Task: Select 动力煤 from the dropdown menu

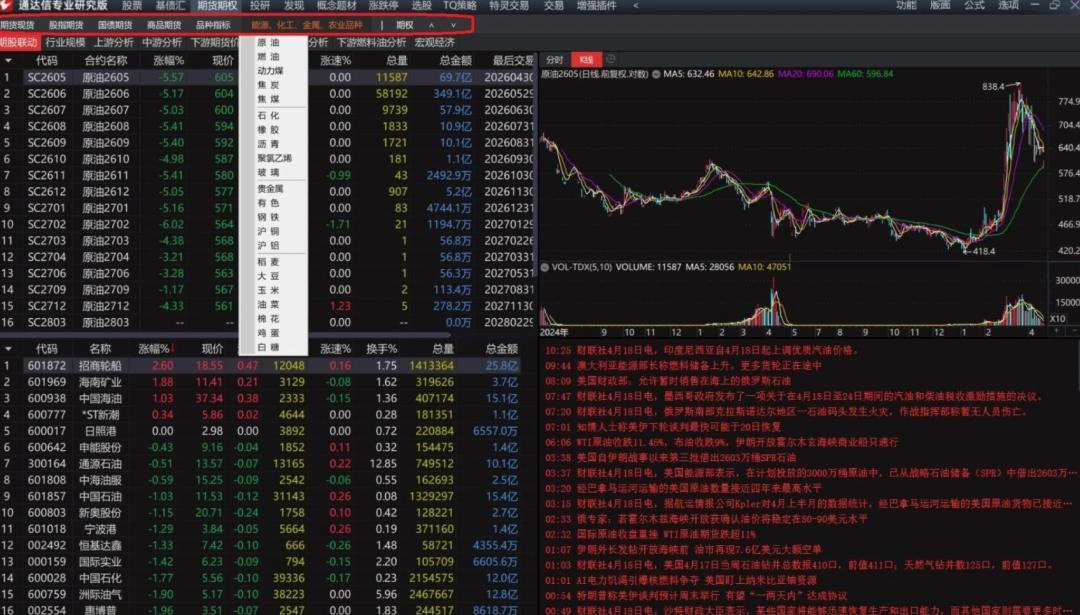Action: 270,71
